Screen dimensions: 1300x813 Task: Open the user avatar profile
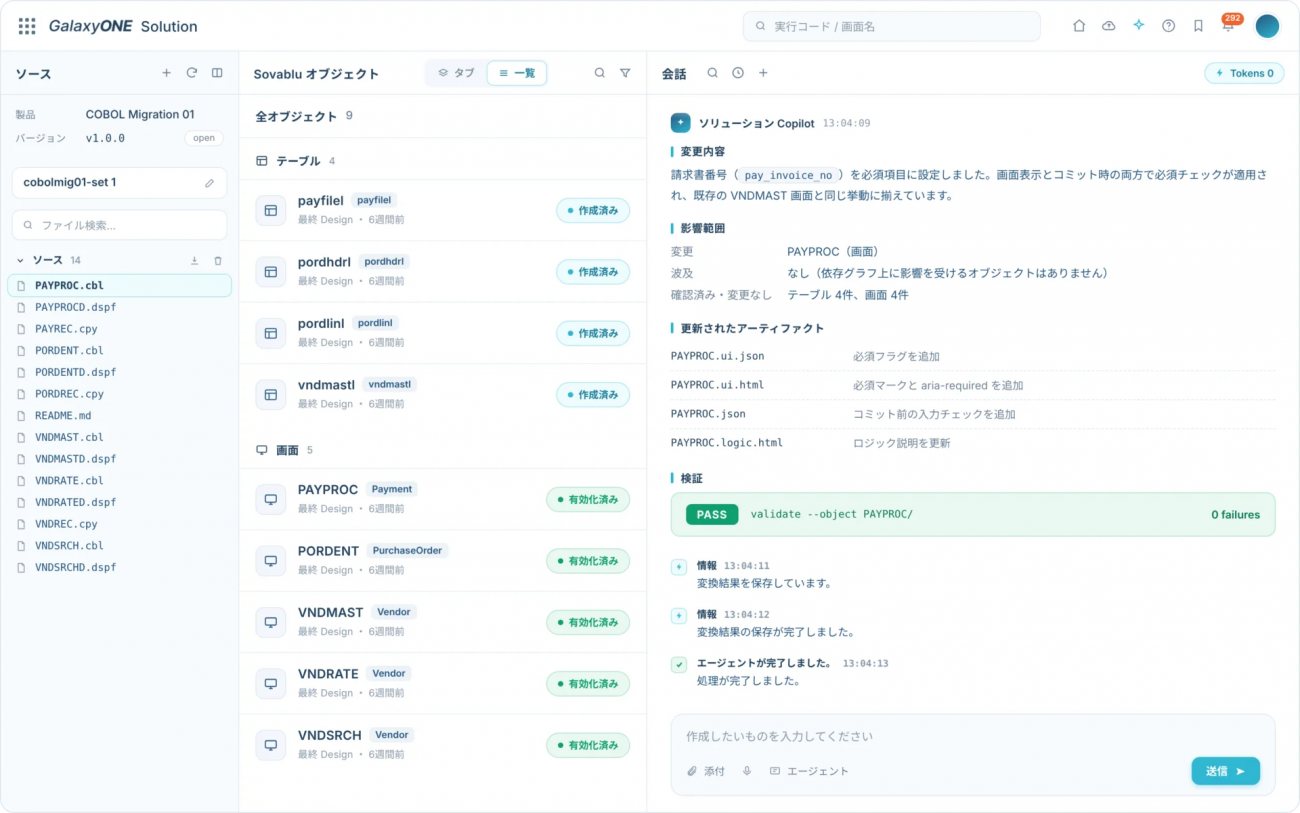tap(1267, 26)
